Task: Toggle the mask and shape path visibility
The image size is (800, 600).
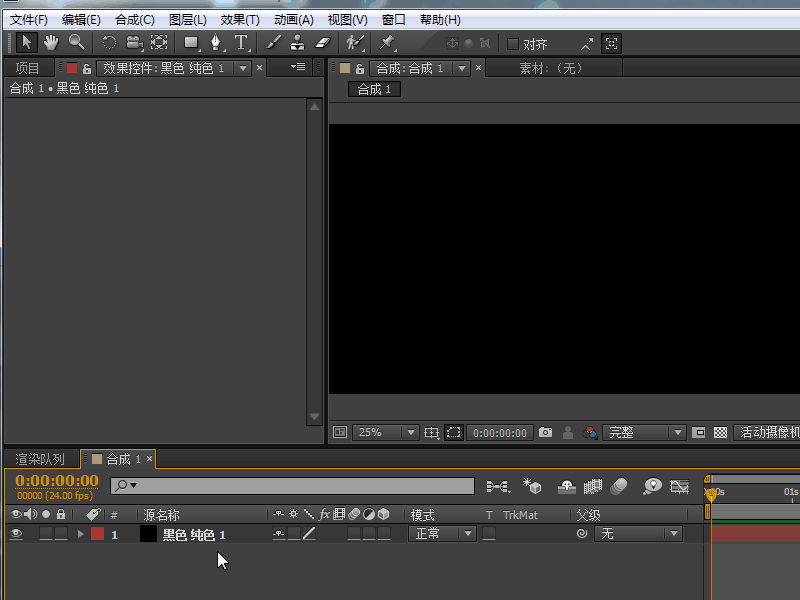Action: (454, 433)
